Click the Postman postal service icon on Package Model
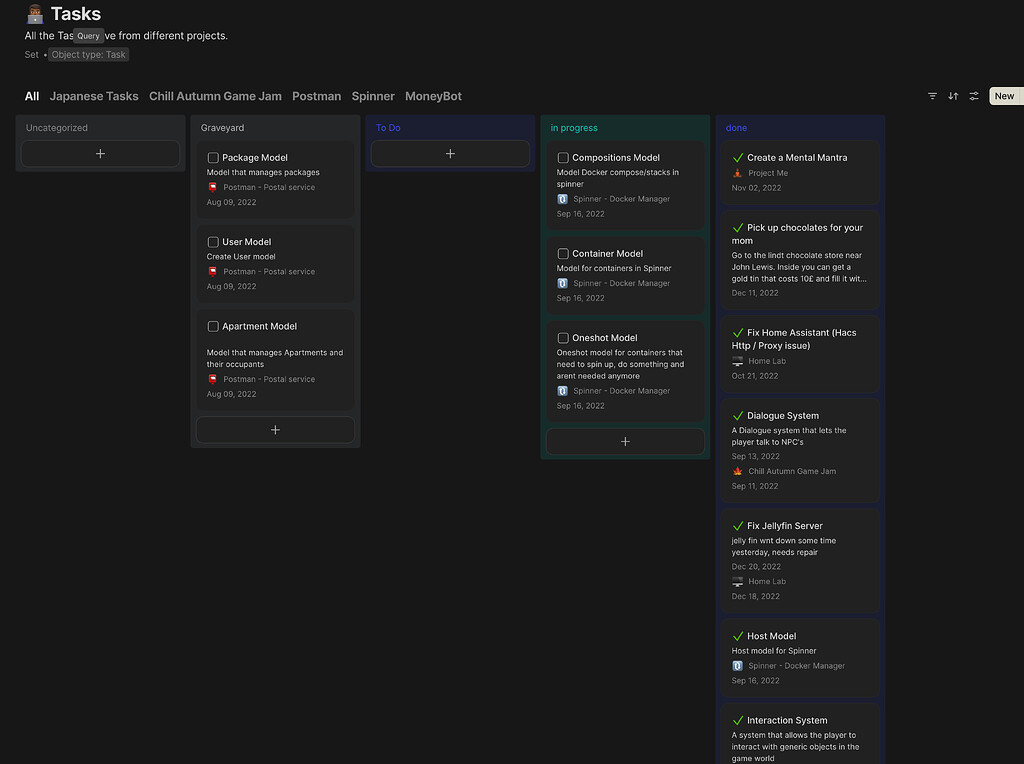The width and height of the screenshot is (1024, 764). click(211, 187)
